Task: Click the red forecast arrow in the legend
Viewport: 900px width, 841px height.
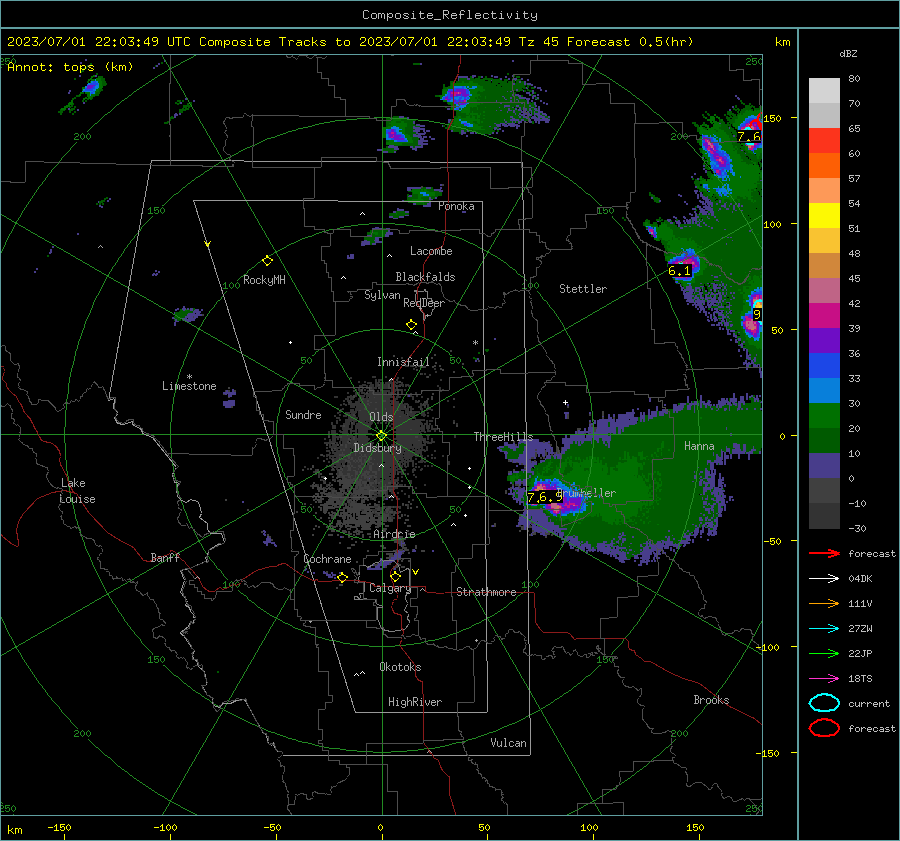Action: 824,553
